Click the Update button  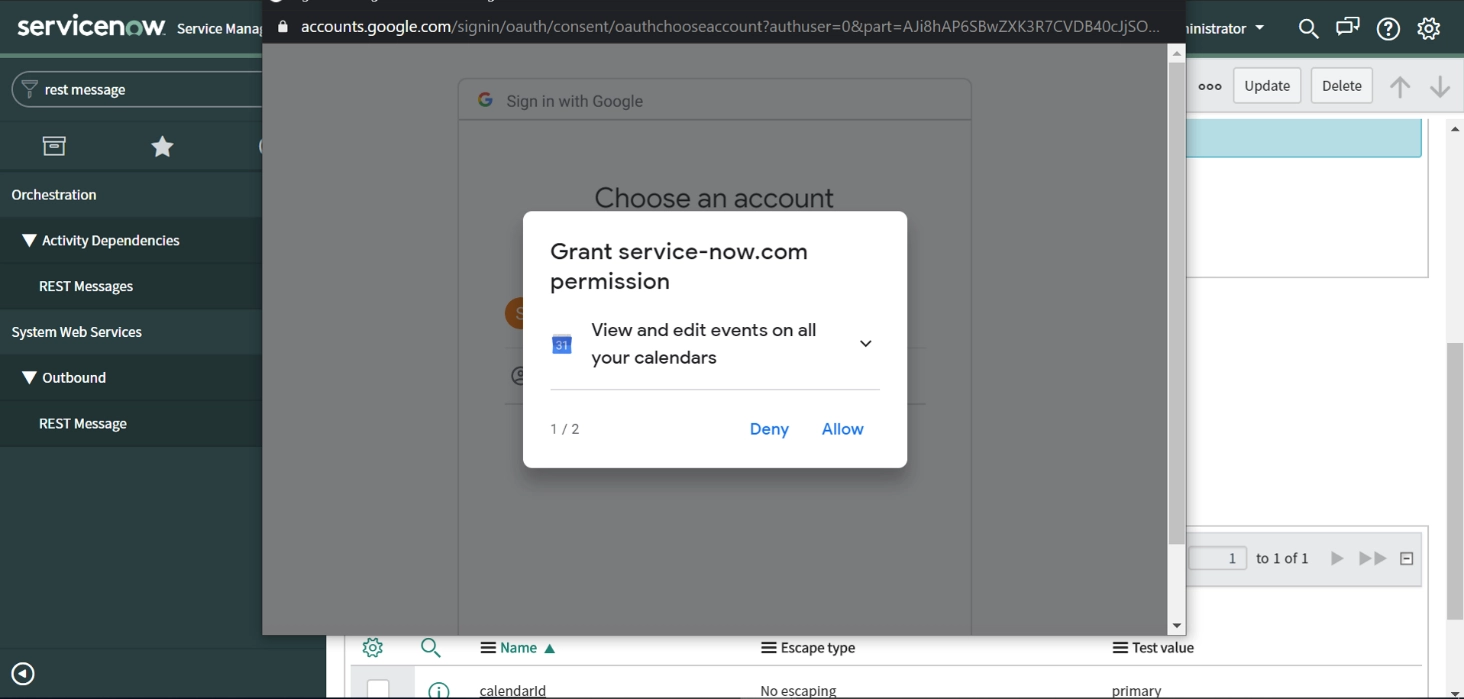[1267, 86]
